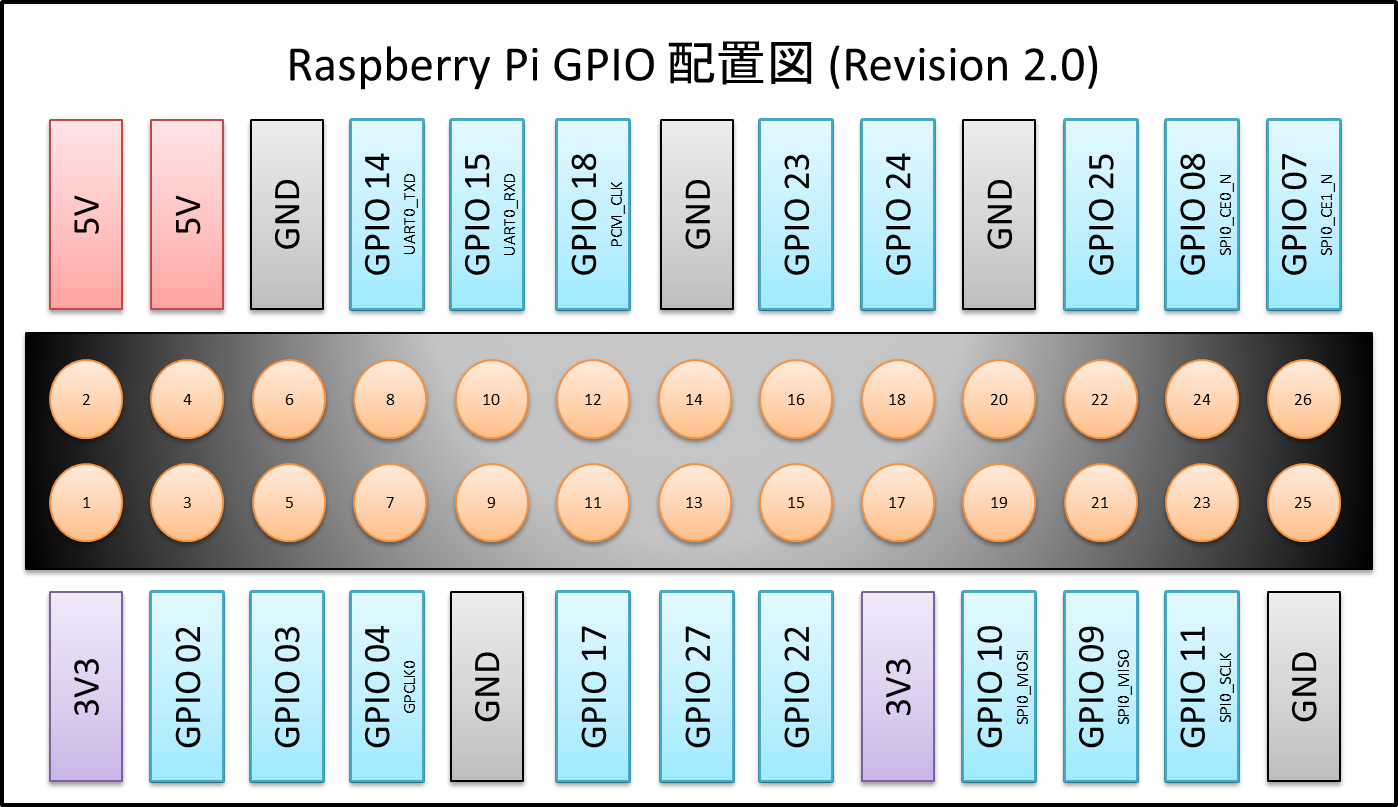This screenshot has height=807, width=1398.
Task: Select pin circle number 11
Action: coord(593,503)
